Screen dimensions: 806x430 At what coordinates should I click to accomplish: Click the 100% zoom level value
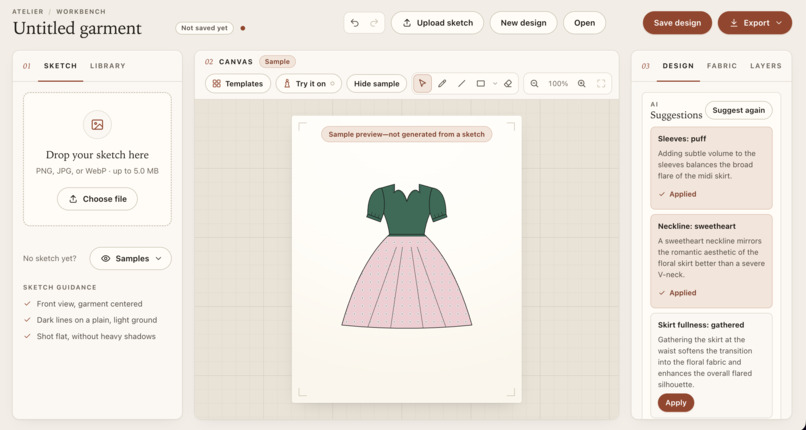(558, 84)
